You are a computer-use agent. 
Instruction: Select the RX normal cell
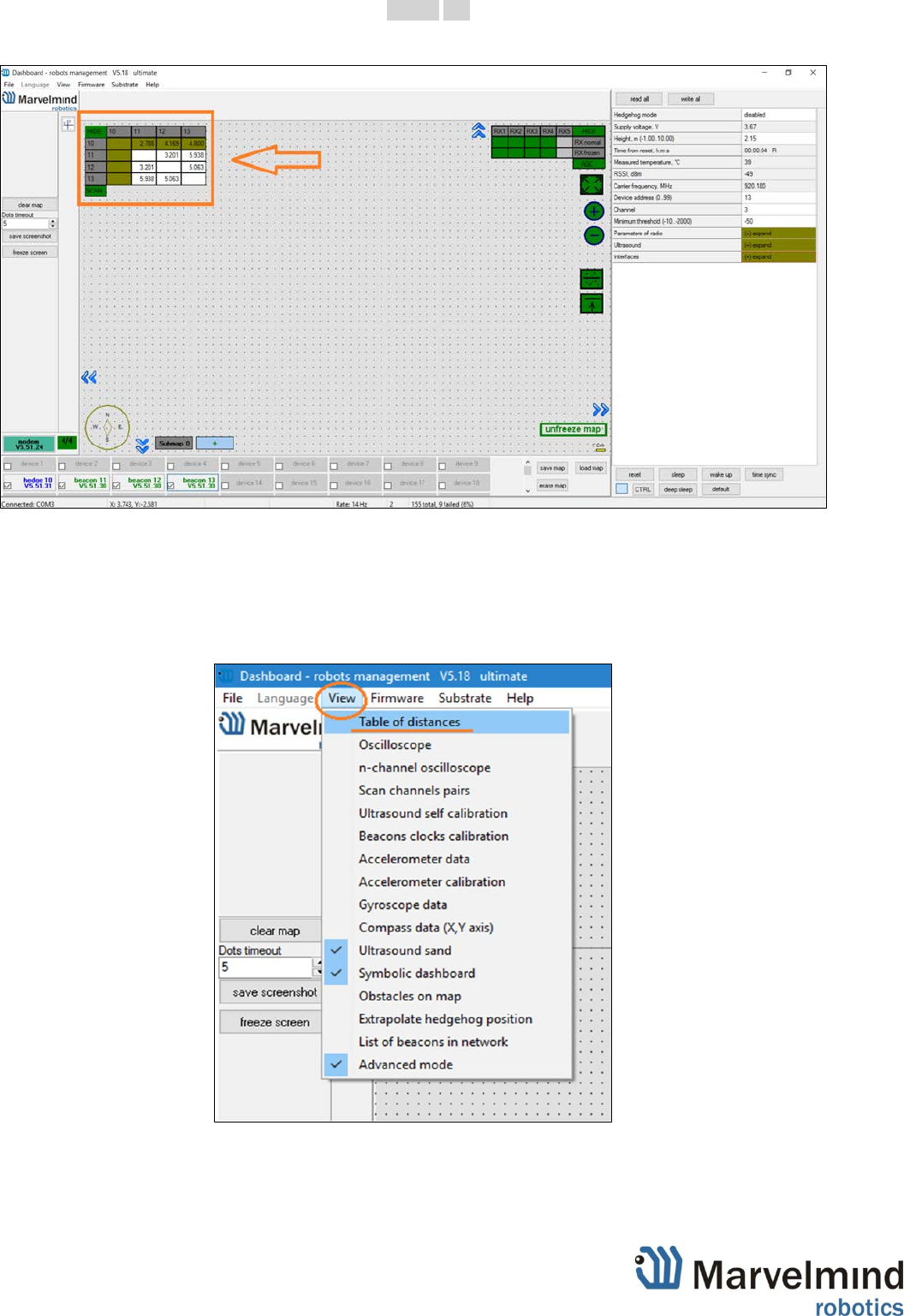[x=588, y=142]
